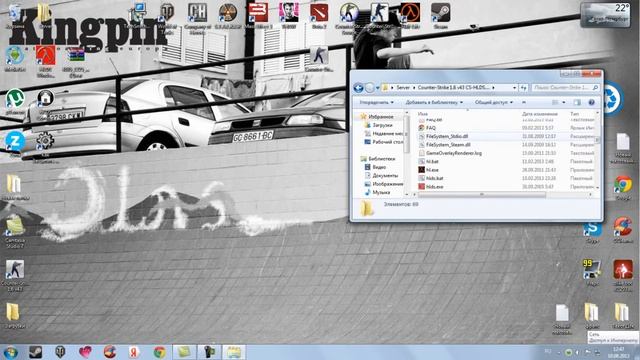Image resolution: width=640 pixels, height=360 pixels.
Task: Open Yandex from the taskbar
Action: coord(134,352)
